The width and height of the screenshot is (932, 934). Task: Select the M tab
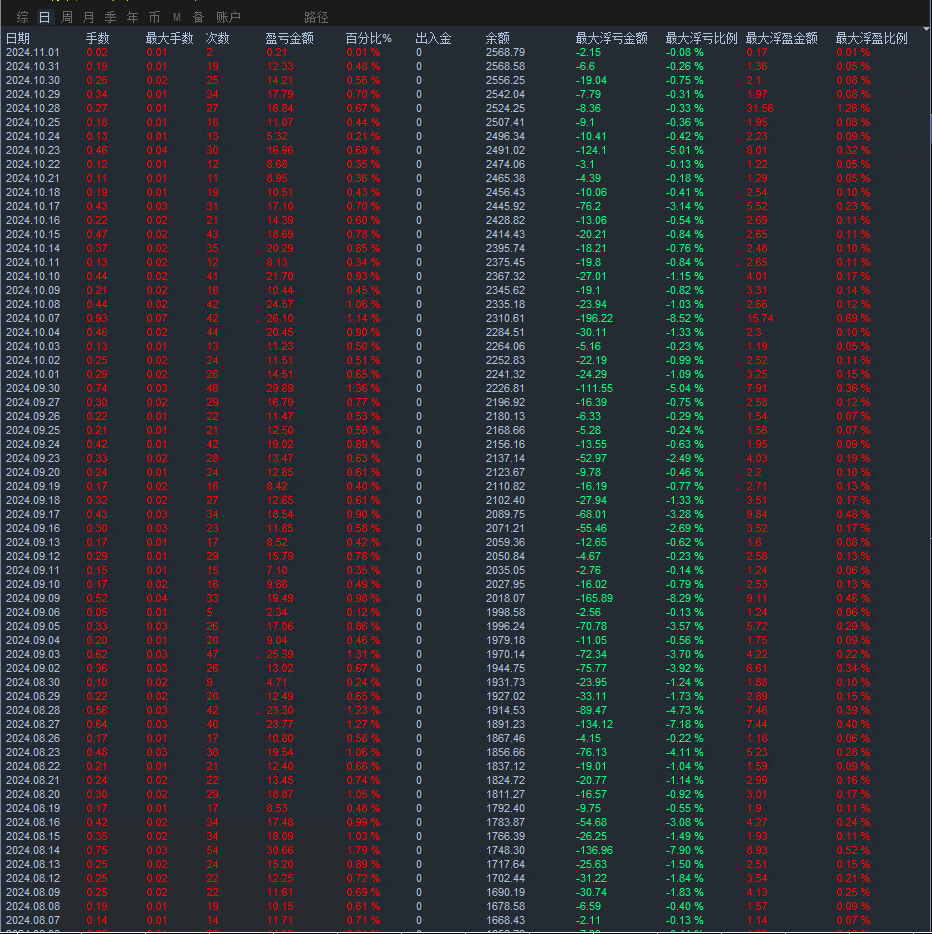pyautogui.click(x=176, y=17)
